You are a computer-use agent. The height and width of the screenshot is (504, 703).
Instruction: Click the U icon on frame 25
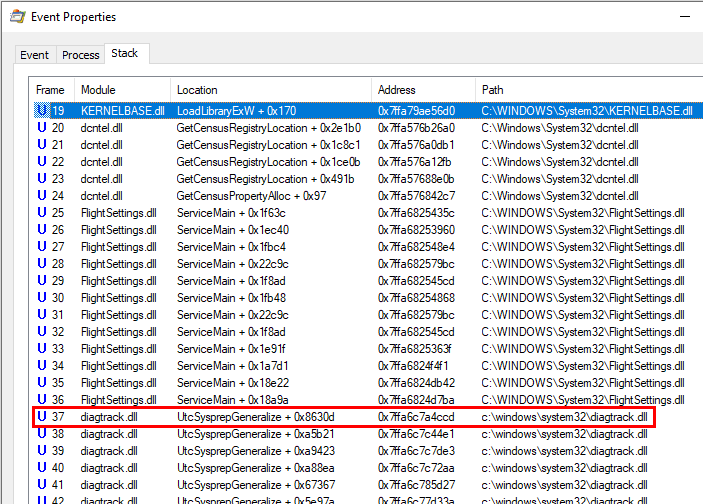pyautogui.click(x=41, y=213)
